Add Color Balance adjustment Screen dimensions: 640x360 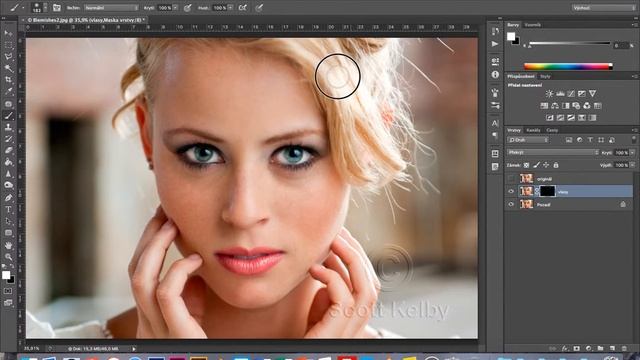pyautogui.click(x=555, y=106)
